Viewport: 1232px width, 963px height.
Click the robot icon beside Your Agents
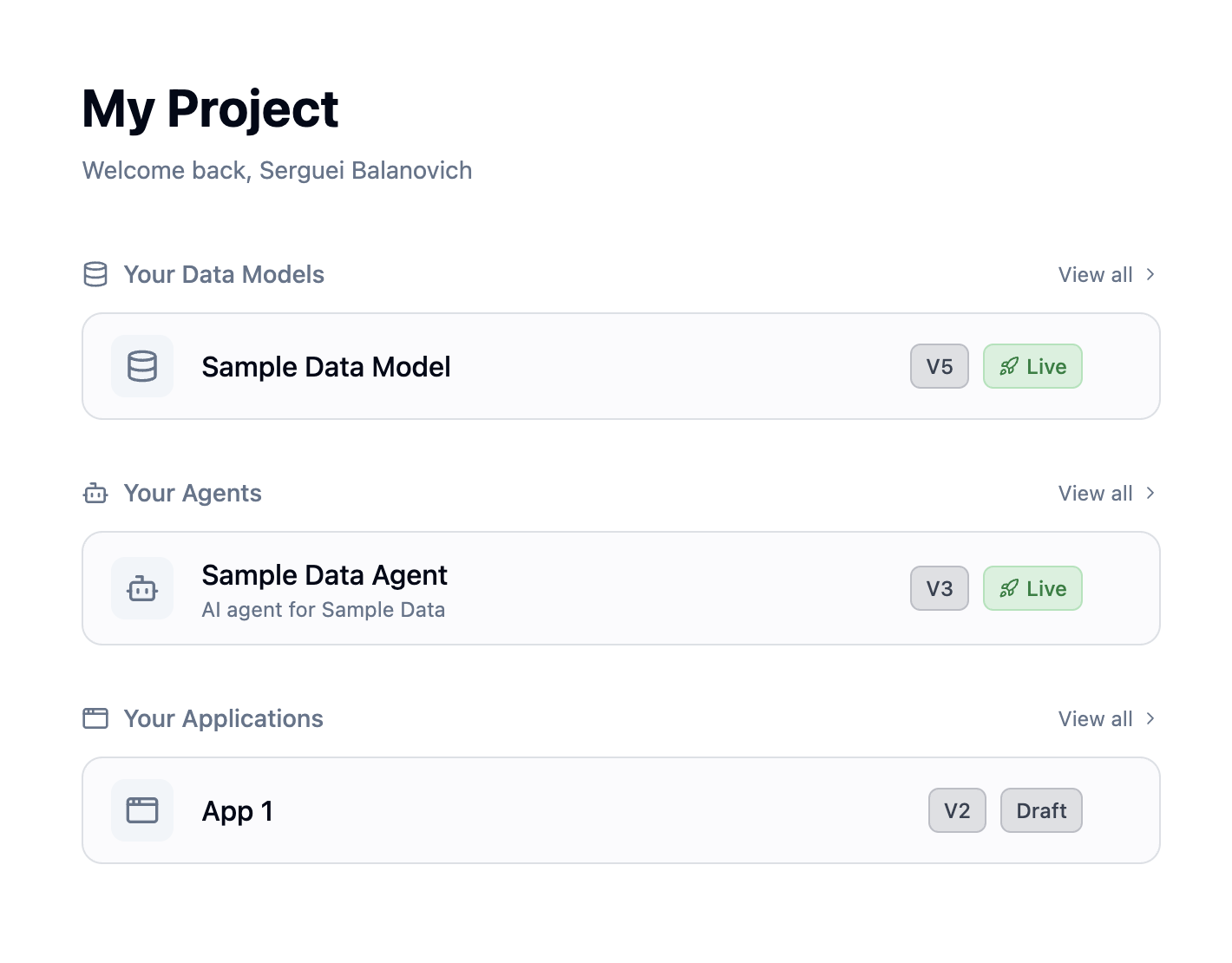point(95,493)
